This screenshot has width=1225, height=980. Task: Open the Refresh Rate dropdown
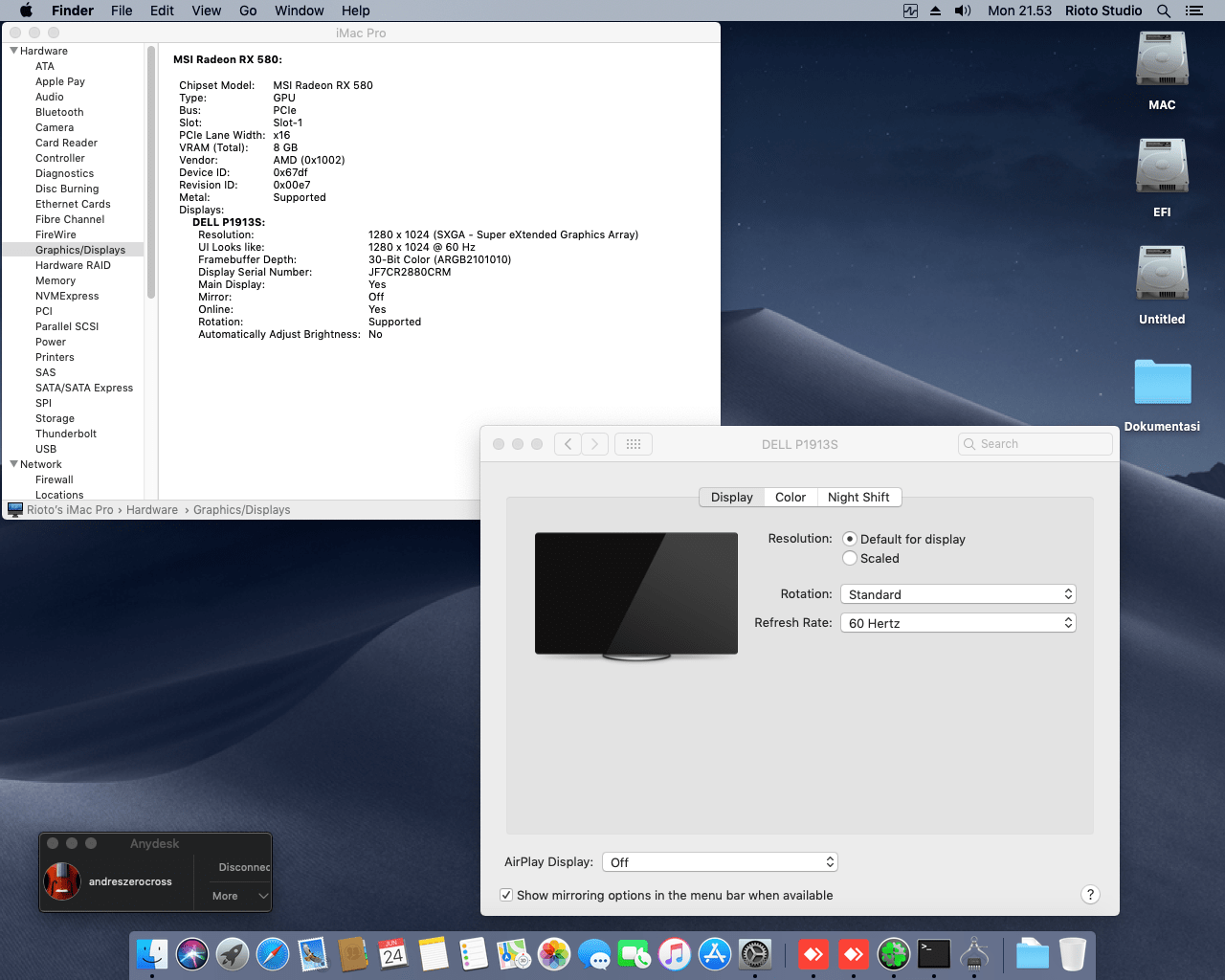958,623
